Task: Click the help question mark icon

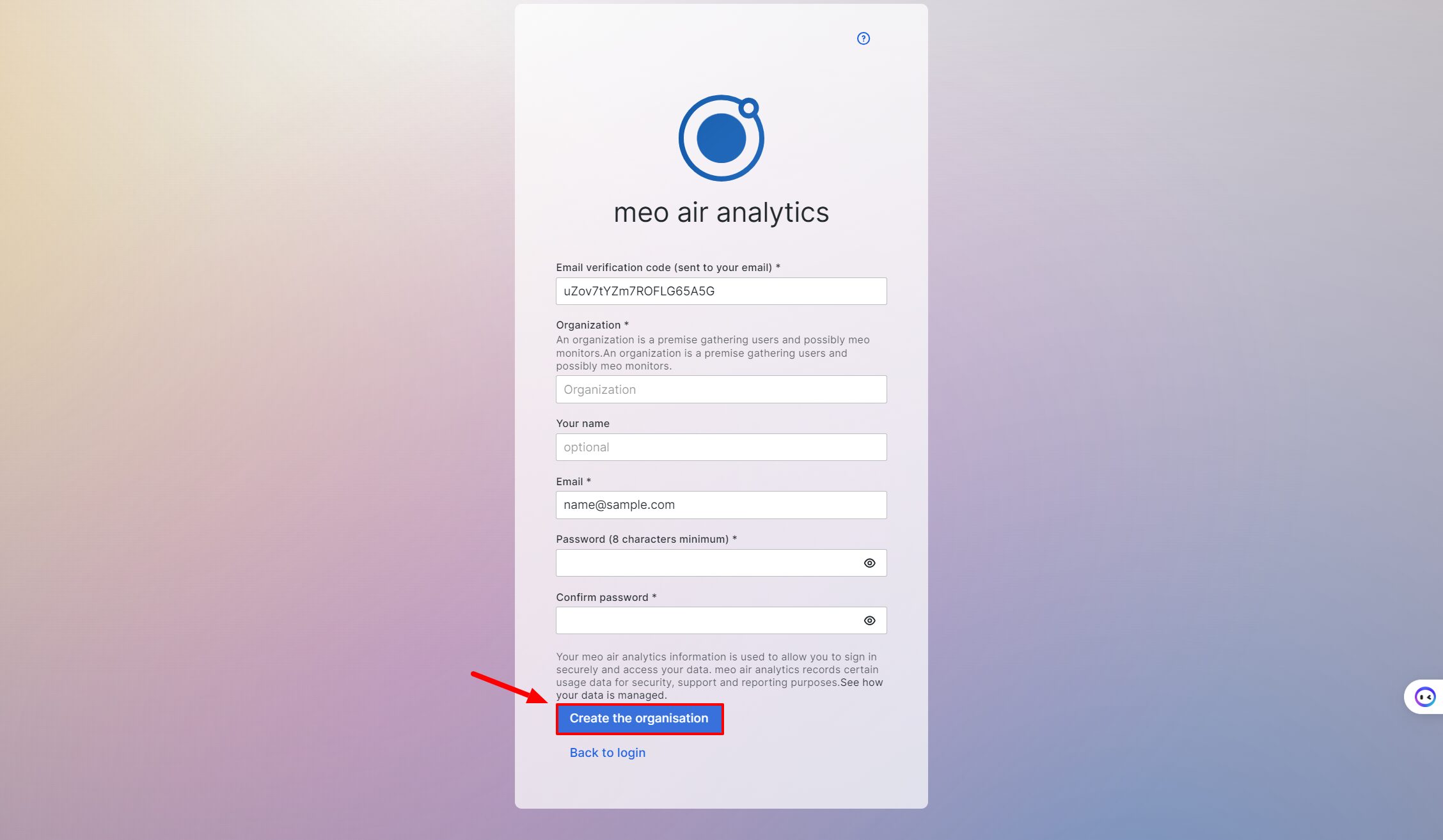Action: coord(863,38)
